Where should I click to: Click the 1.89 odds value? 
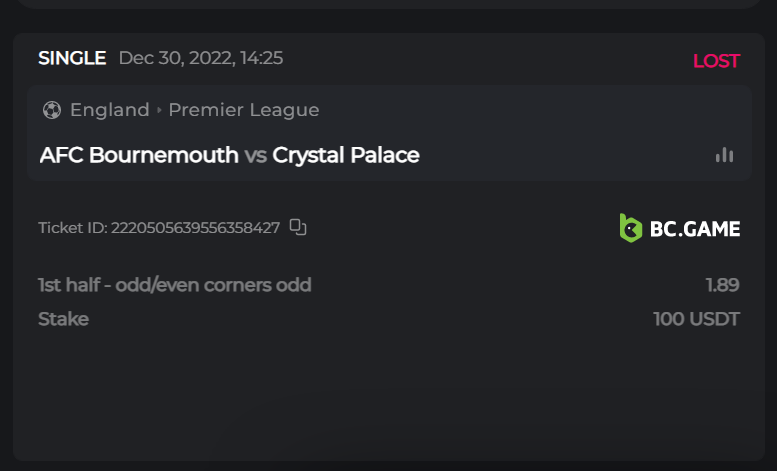pyautogui.click(x=722, y=285)
